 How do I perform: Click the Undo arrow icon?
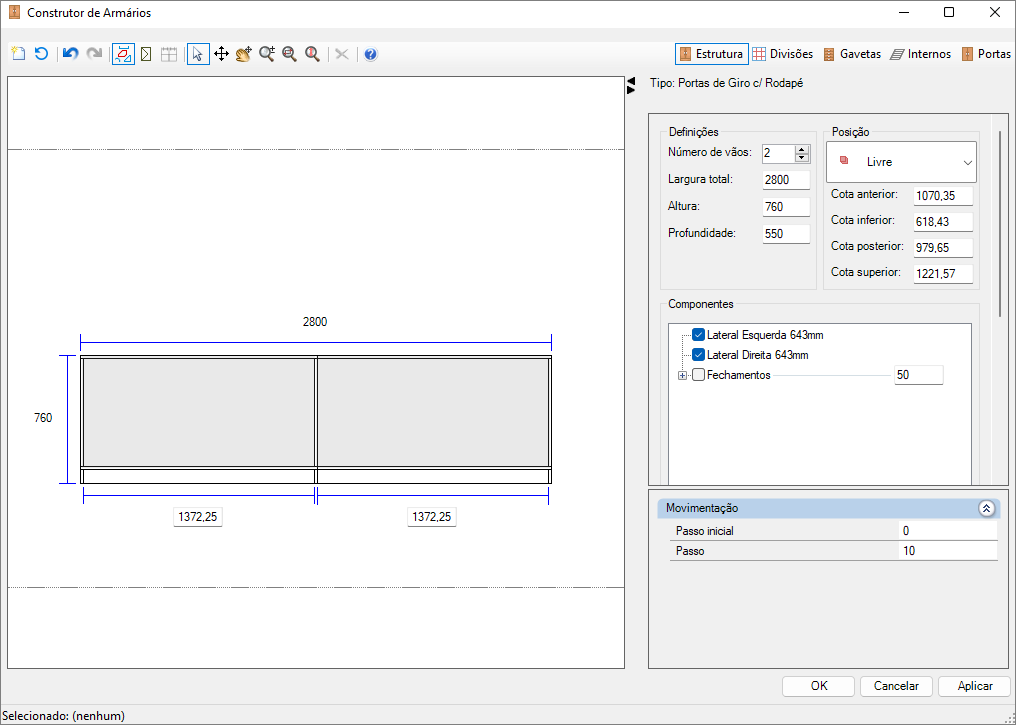70,54
